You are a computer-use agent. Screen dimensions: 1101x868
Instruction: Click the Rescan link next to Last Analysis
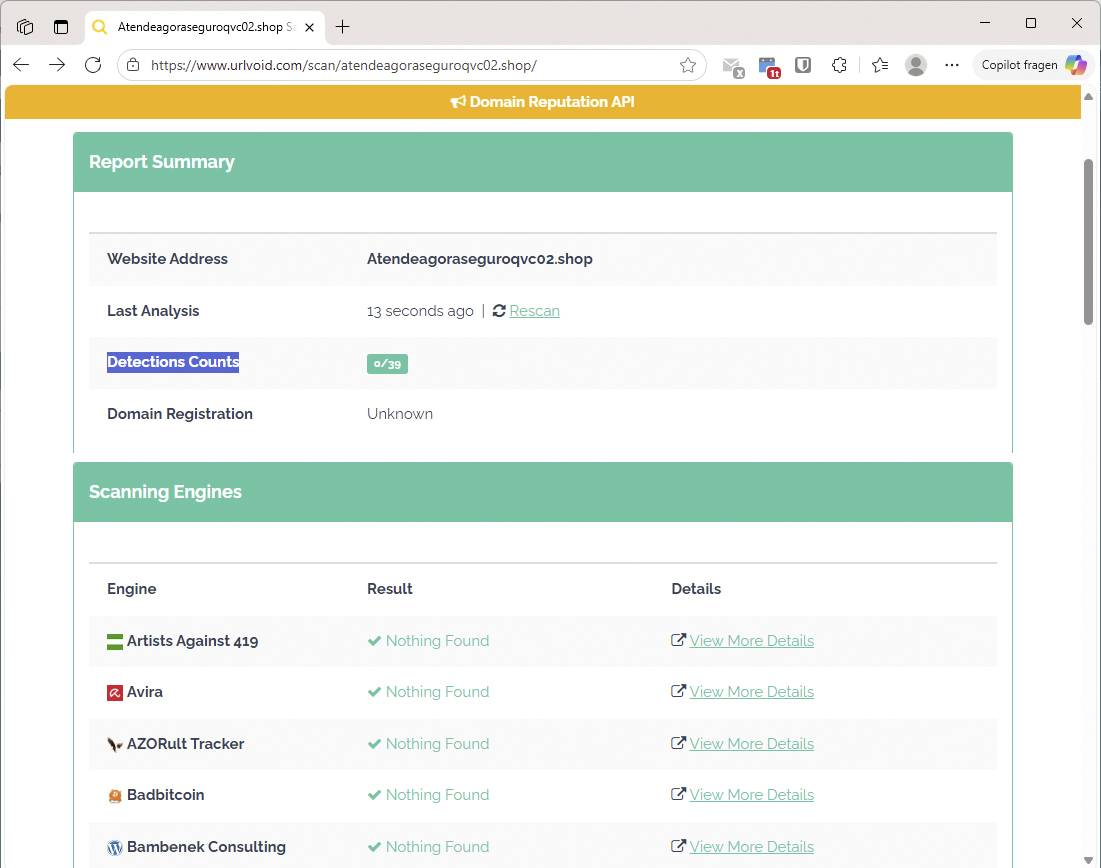coord(534,310)
